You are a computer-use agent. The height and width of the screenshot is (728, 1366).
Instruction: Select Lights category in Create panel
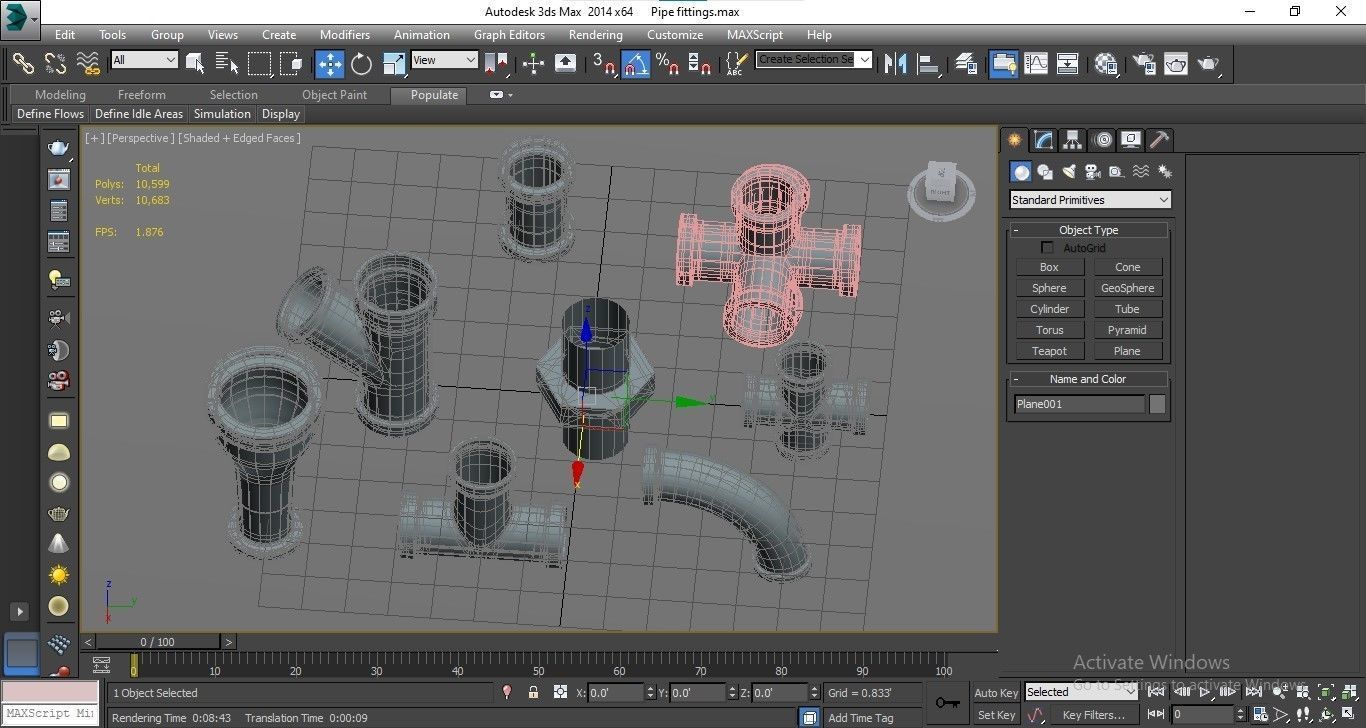click(1069, 172)
